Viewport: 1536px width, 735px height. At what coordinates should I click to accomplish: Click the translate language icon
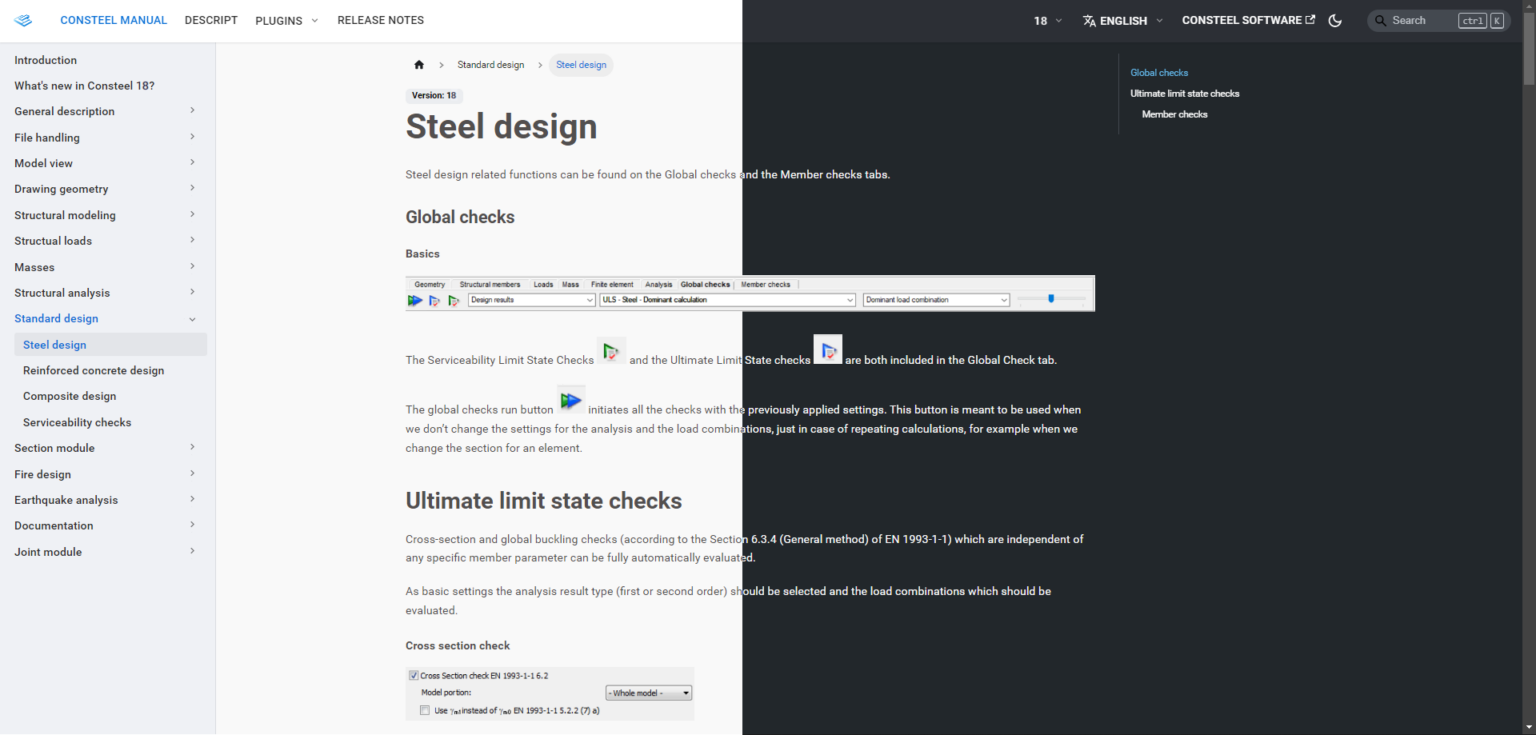1090,20
